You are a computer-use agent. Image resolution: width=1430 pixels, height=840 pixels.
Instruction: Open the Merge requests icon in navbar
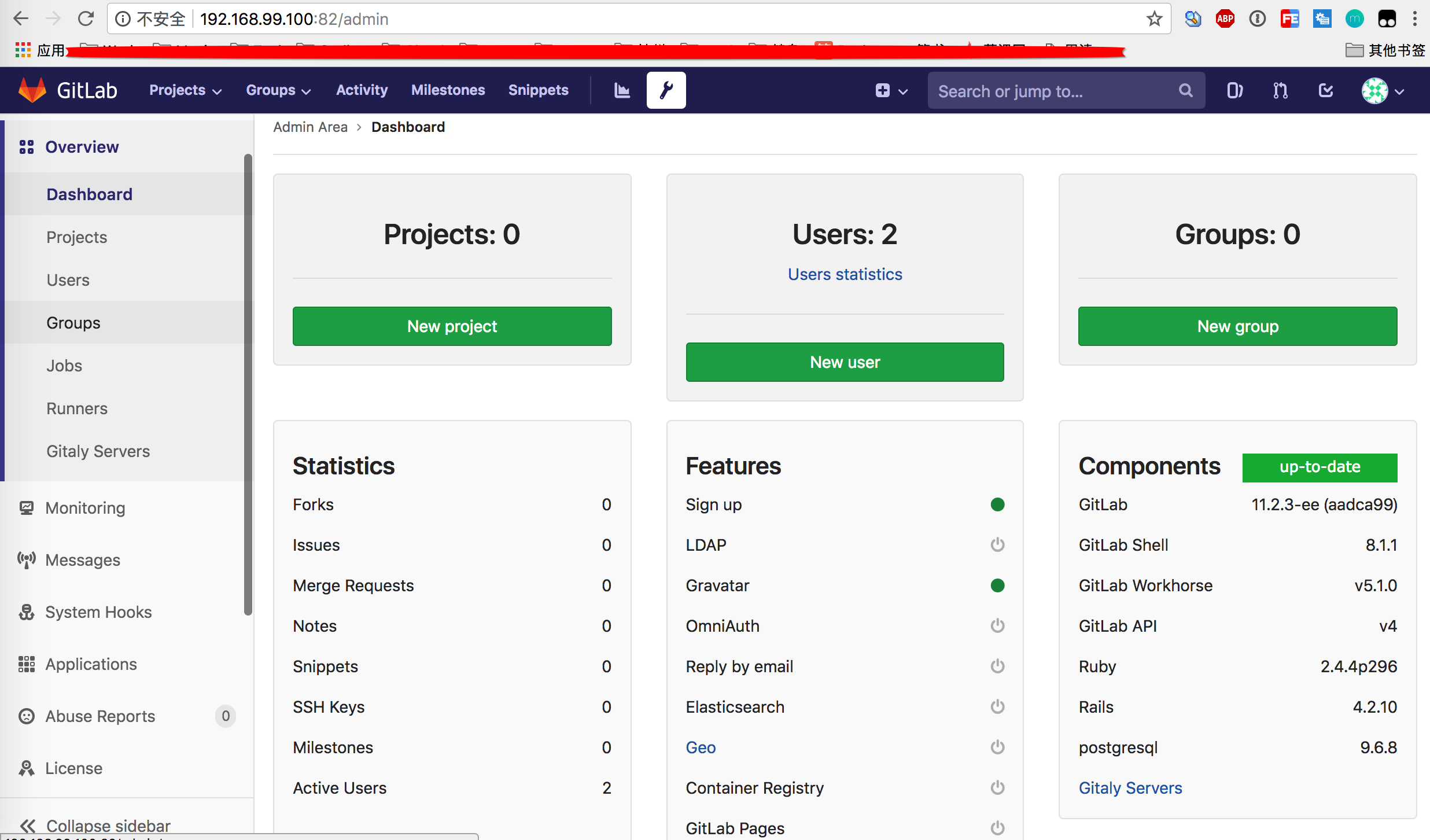pos(1280,90)
